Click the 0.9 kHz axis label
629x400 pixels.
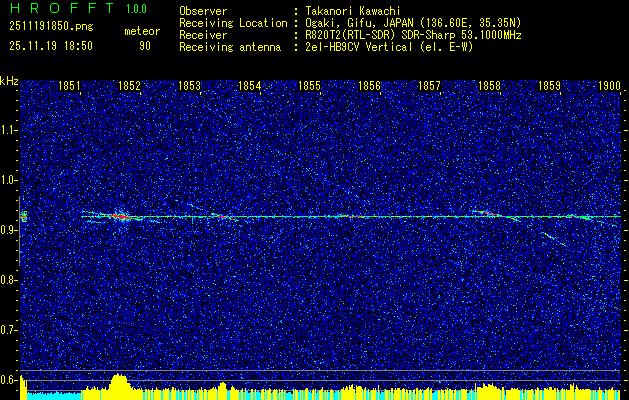pyautogui.click(x=9, y=230)
